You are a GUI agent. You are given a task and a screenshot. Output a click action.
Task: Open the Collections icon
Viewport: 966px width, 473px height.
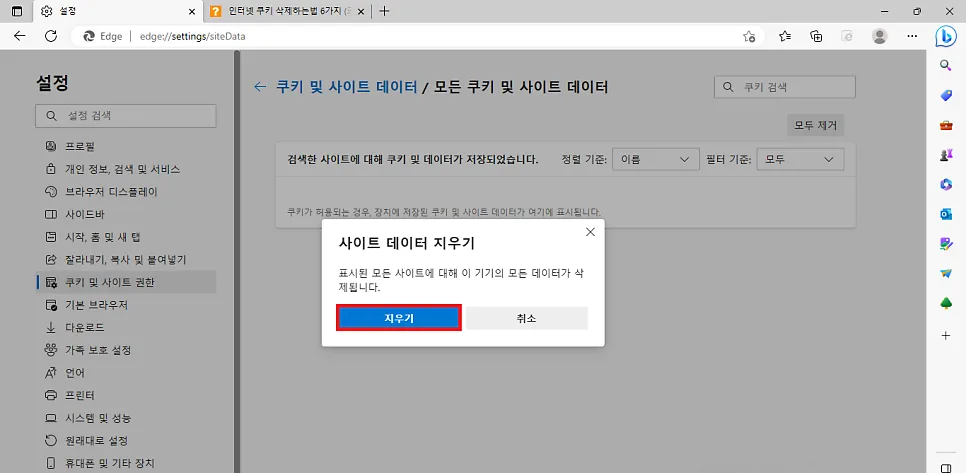pos(816,36)
